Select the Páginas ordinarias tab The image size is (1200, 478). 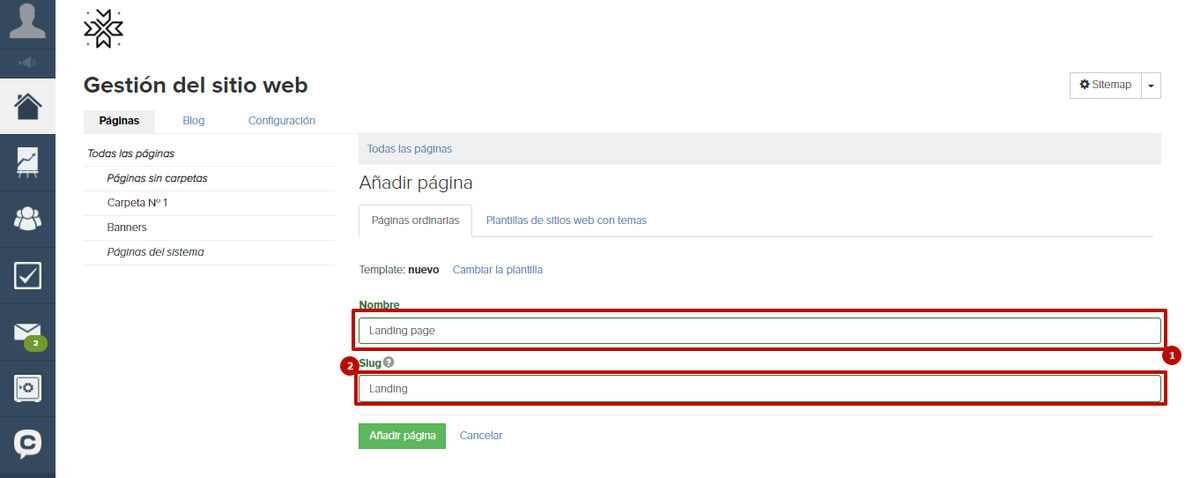[415, 220]
